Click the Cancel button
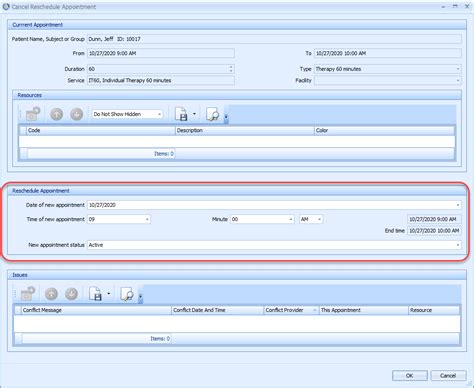474x388 pixels. [448, 376]
